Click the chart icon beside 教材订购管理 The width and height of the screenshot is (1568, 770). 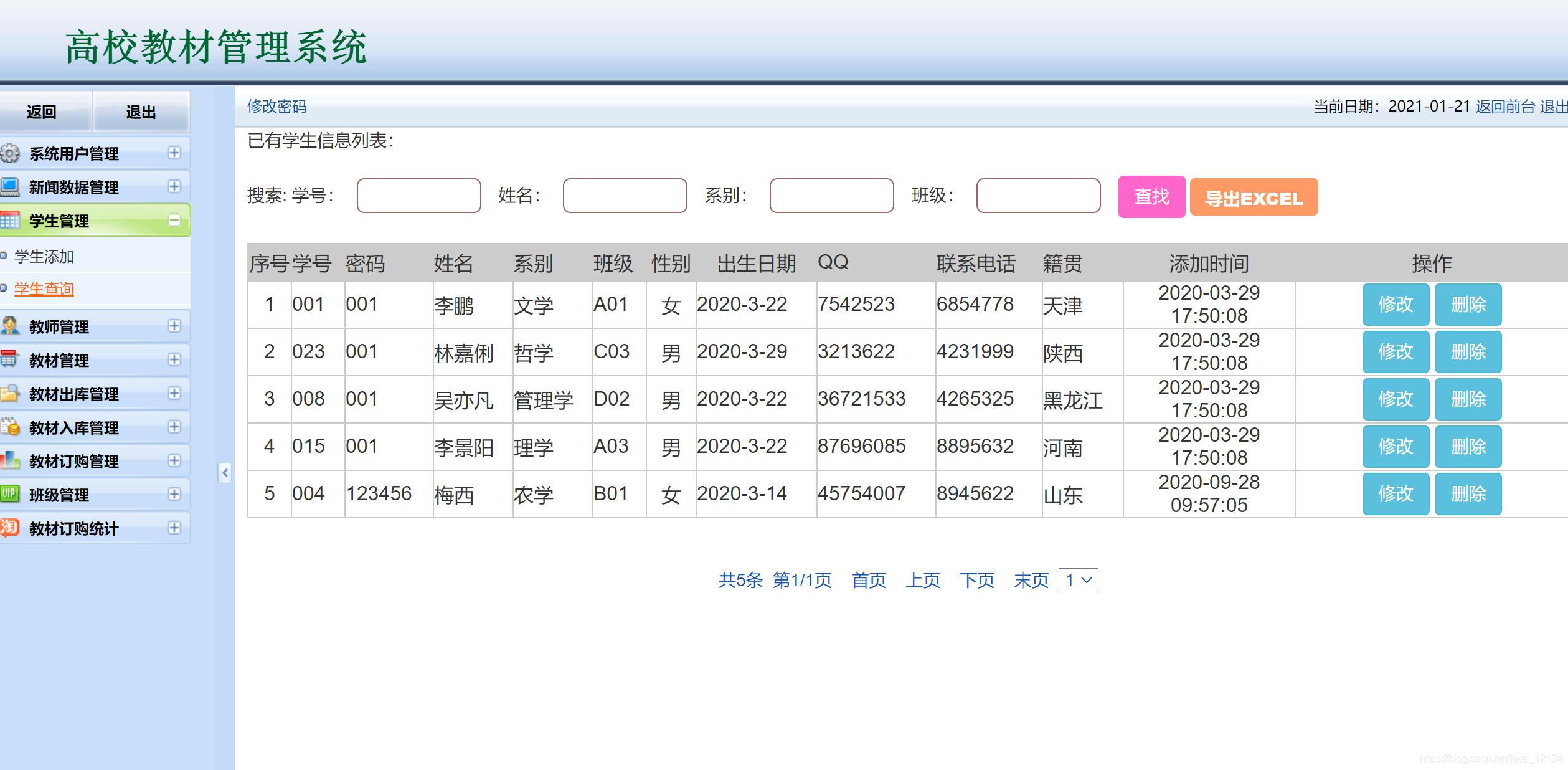9,460
